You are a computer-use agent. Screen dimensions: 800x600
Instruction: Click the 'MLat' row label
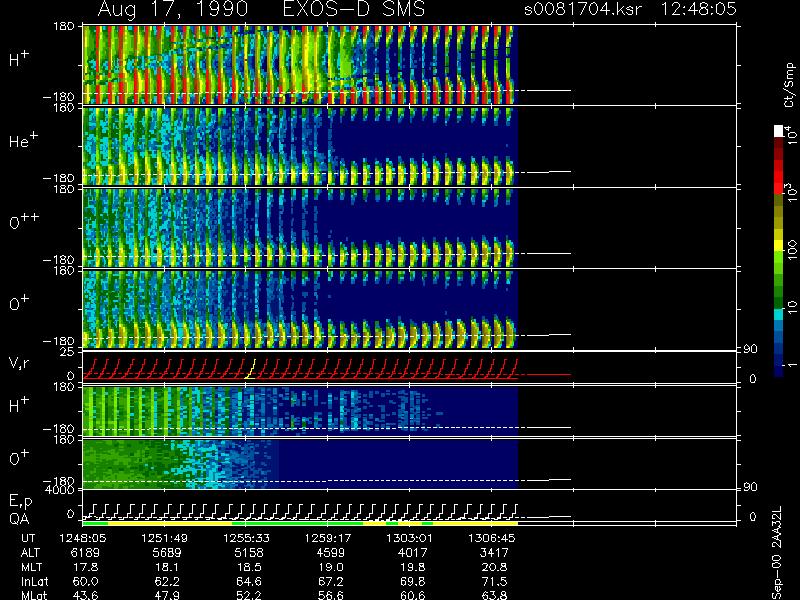tap(33, 595)
